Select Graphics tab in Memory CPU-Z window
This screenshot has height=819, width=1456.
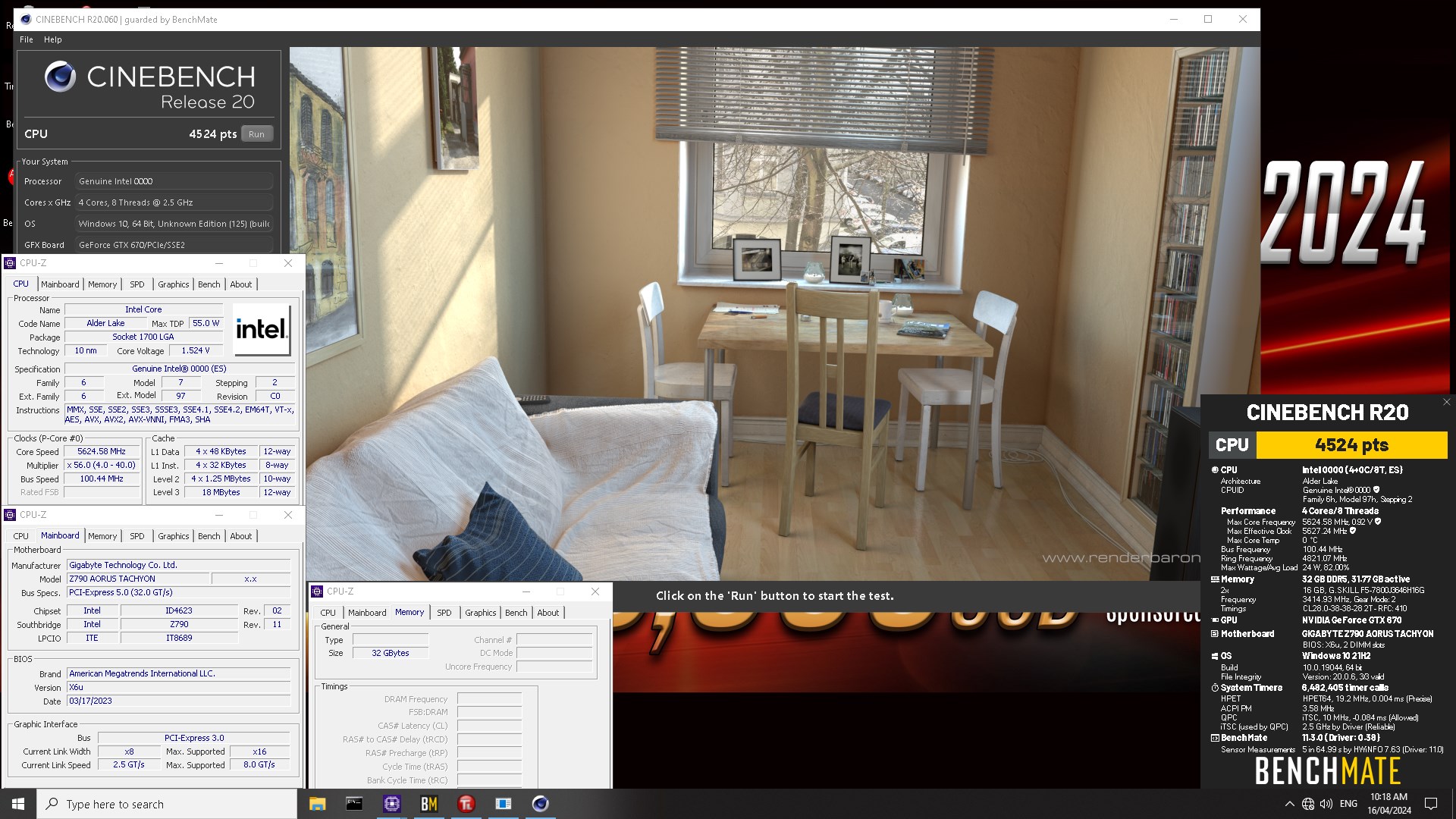pos(481,613)
